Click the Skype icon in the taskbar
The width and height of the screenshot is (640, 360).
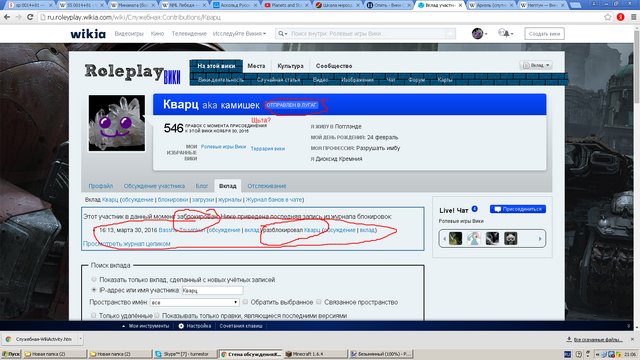tap(158, 354)
